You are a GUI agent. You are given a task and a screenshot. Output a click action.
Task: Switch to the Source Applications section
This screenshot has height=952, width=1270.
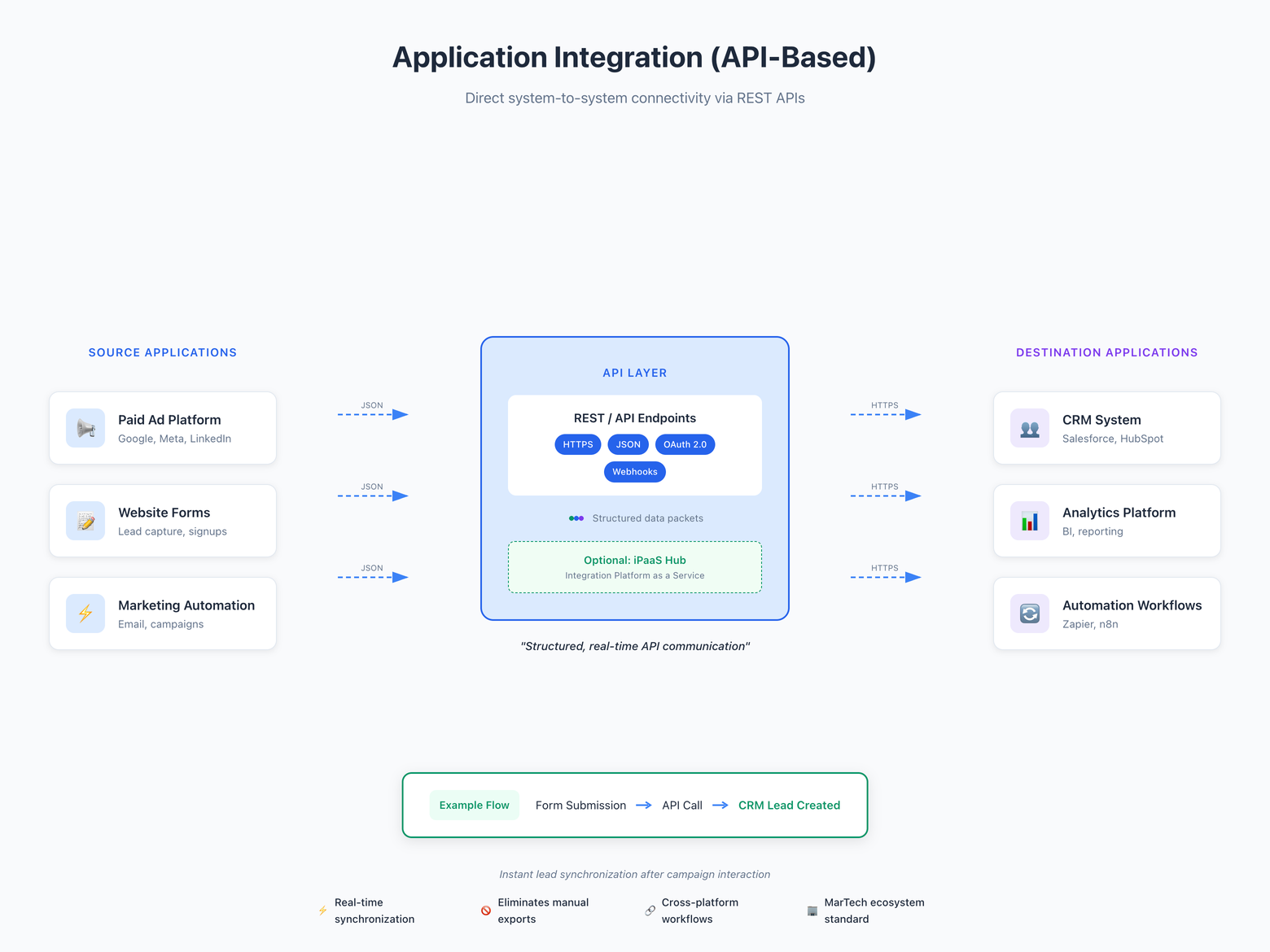[x=162, y=352]
